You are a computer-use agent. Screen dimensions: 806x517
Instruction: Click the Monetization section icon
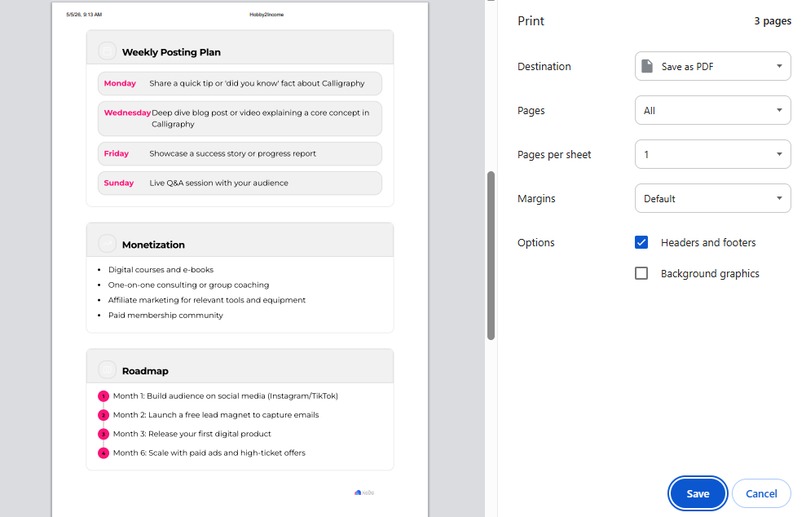coord(107,243)
